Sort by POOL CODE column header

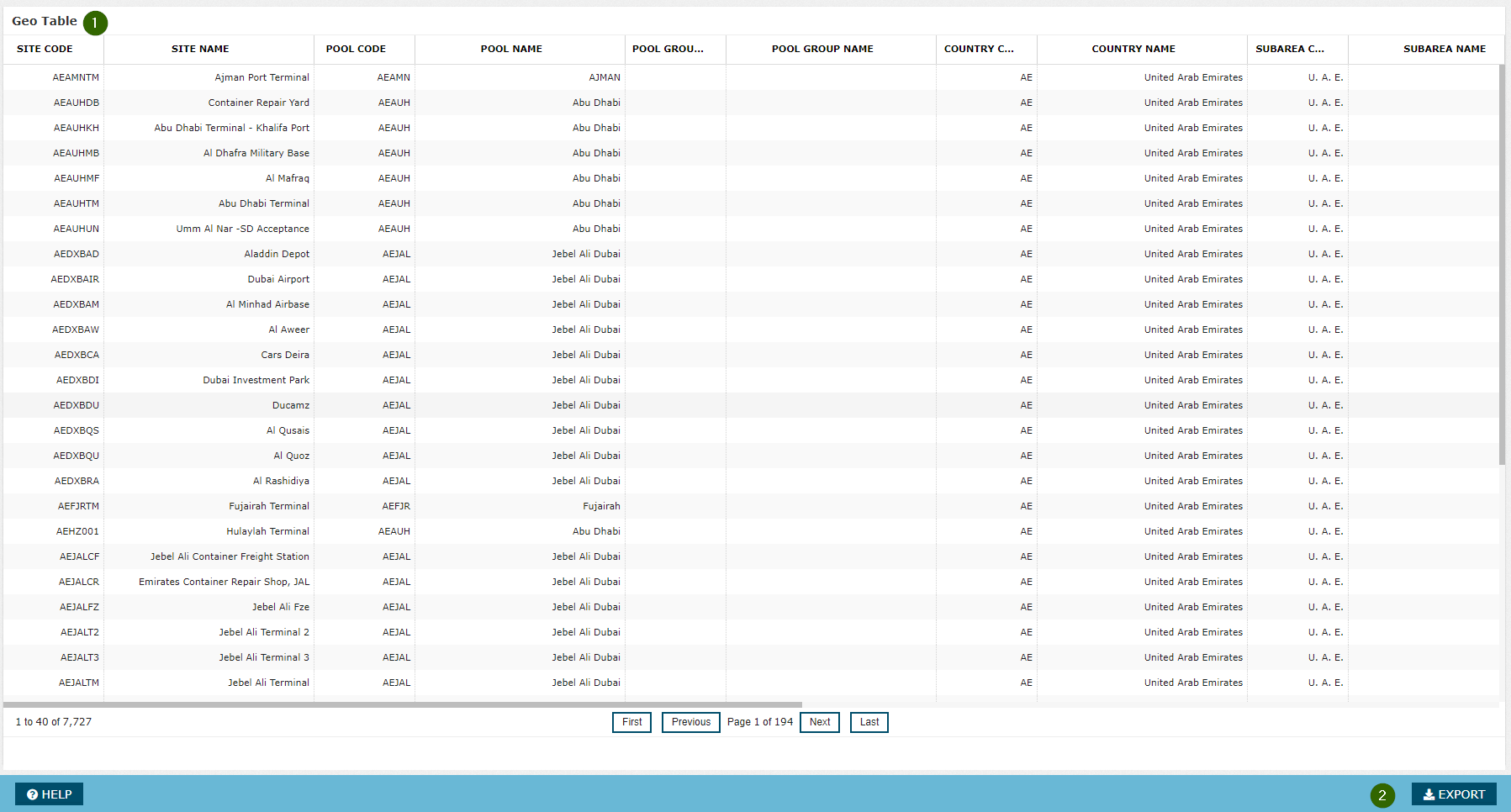pos(356,49)
